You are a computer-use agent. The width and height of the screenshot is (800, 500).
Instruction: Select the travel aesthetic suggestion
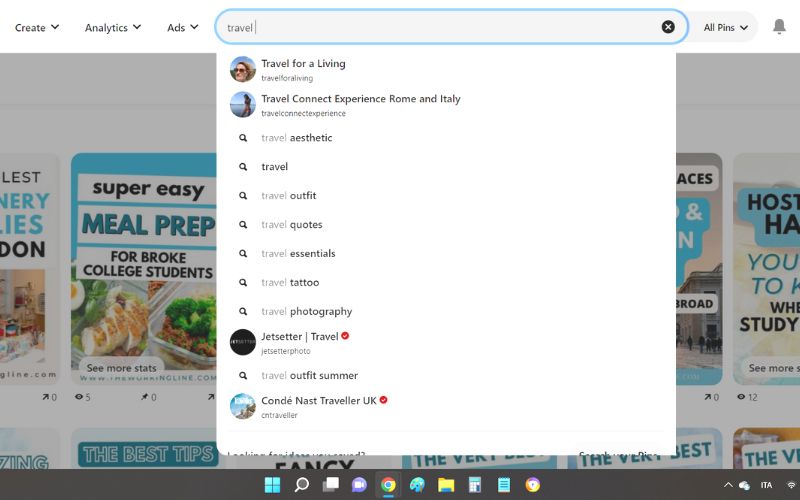[446, 138]
